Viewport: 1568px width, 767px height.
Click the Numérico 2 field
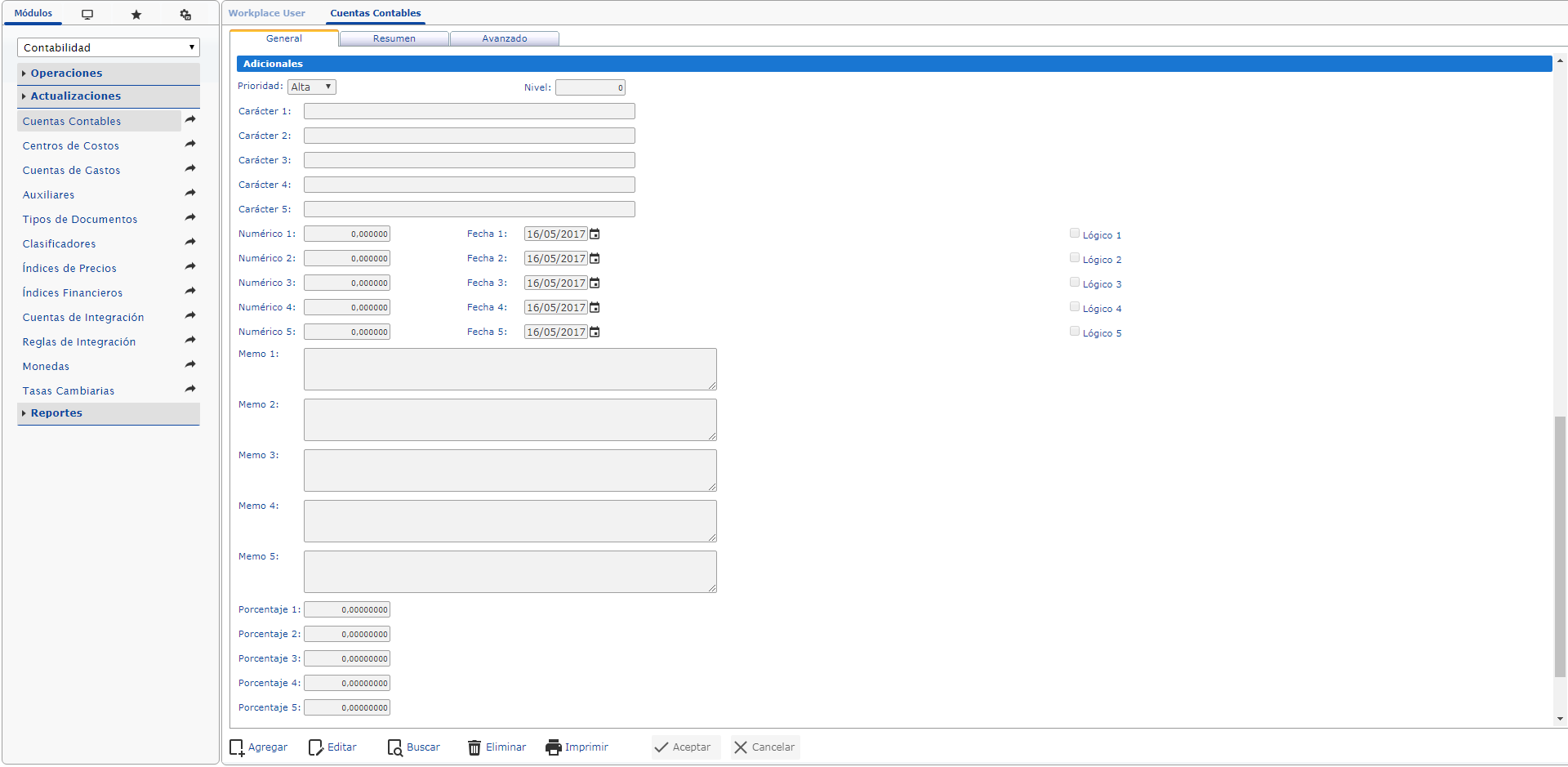click(347, 258)
